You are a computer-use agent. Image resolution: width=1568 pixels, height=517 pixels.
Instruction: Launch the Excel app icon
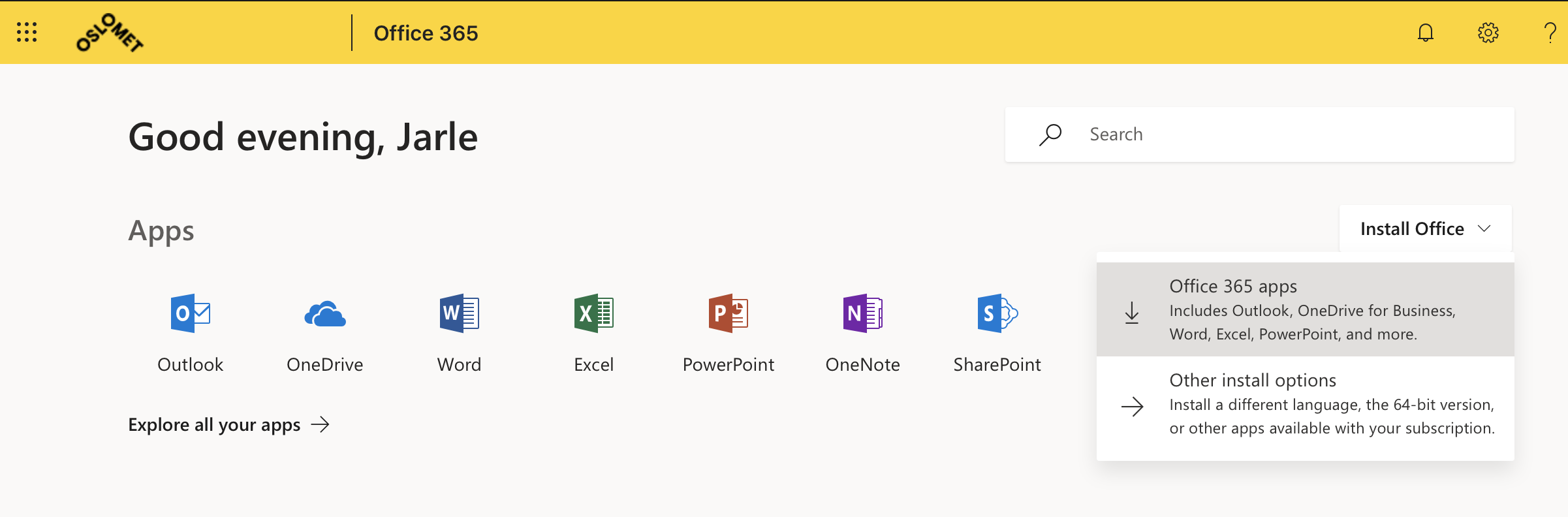pyautogui.click(x=594, y=313)
